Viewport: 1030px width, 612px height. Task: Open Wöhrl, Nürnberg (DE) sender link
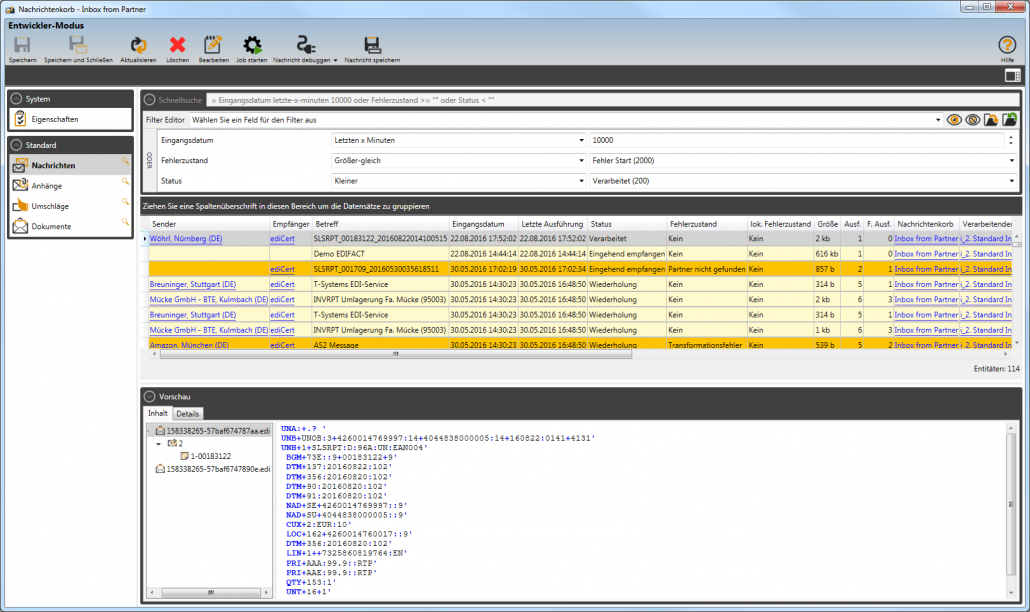(186, 239)
